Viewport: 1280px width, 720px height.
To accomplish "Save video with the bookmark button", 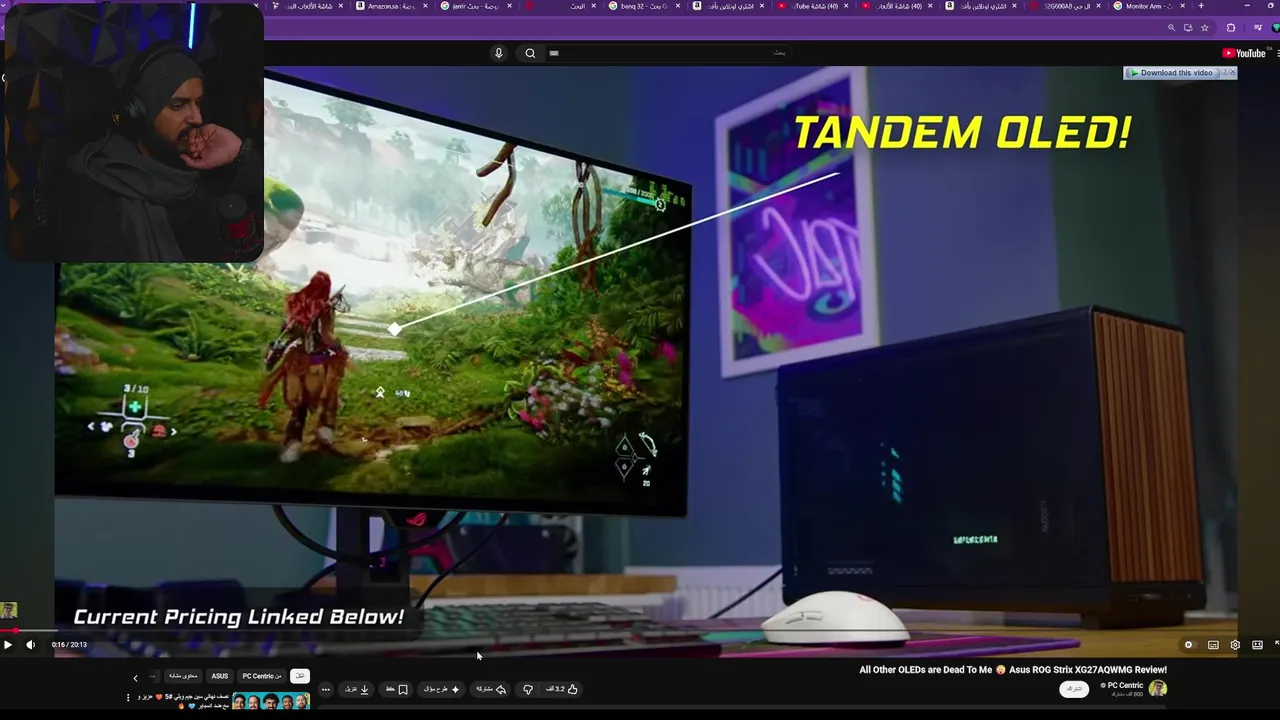I will coord(397,689).
